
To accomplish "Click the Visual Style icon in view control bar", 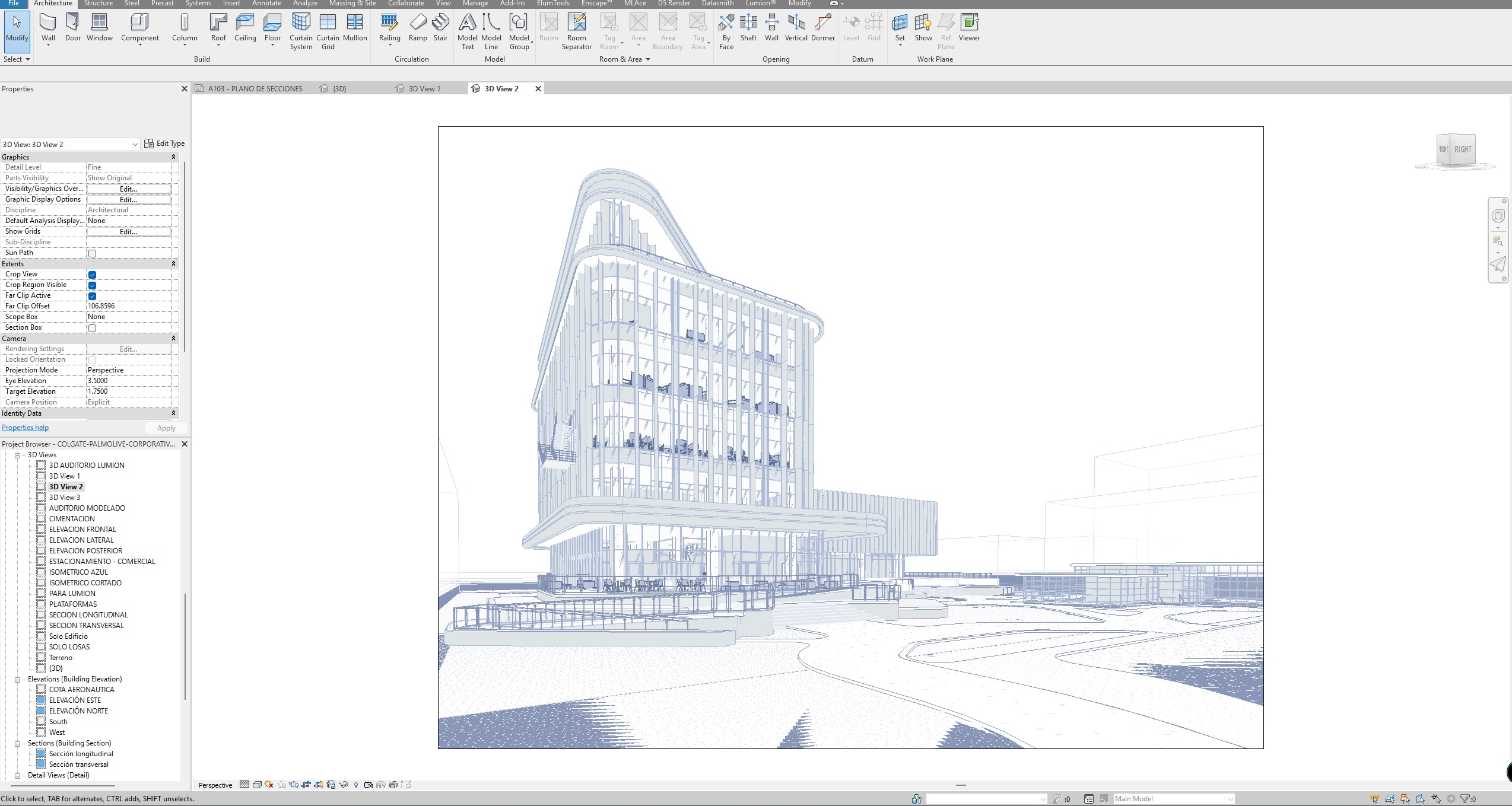I will (257, 785).
